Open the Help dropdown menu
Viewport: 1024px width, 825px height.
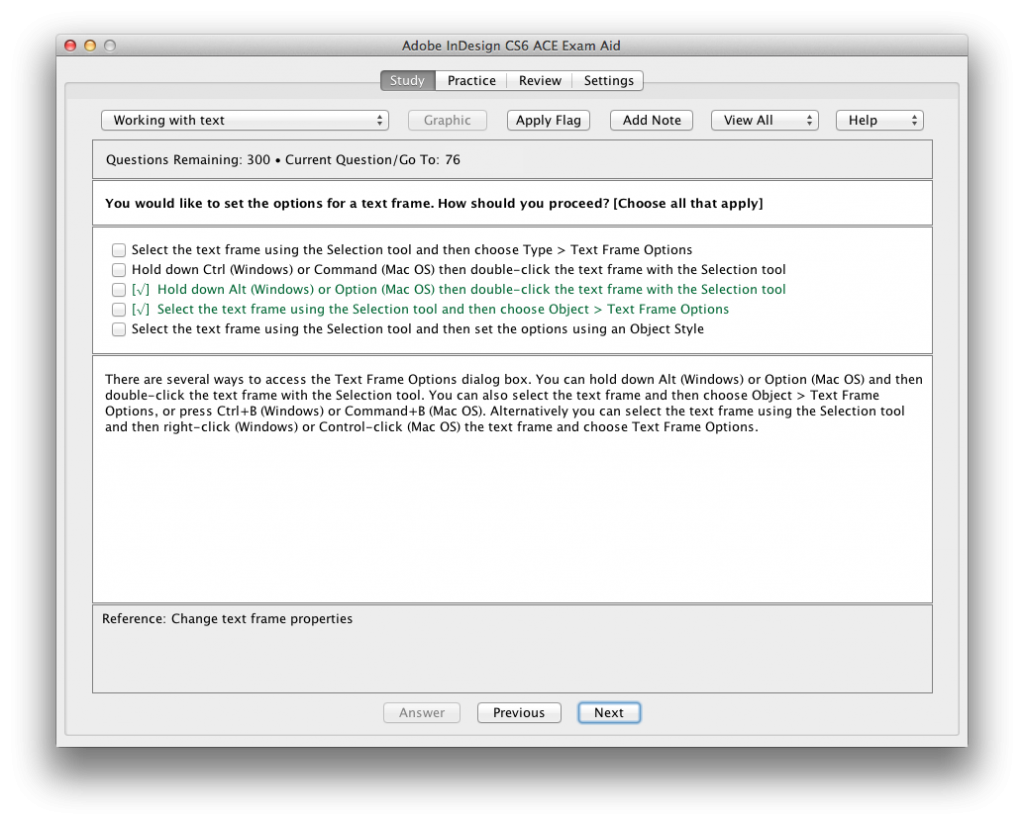[x=879, y=120]
